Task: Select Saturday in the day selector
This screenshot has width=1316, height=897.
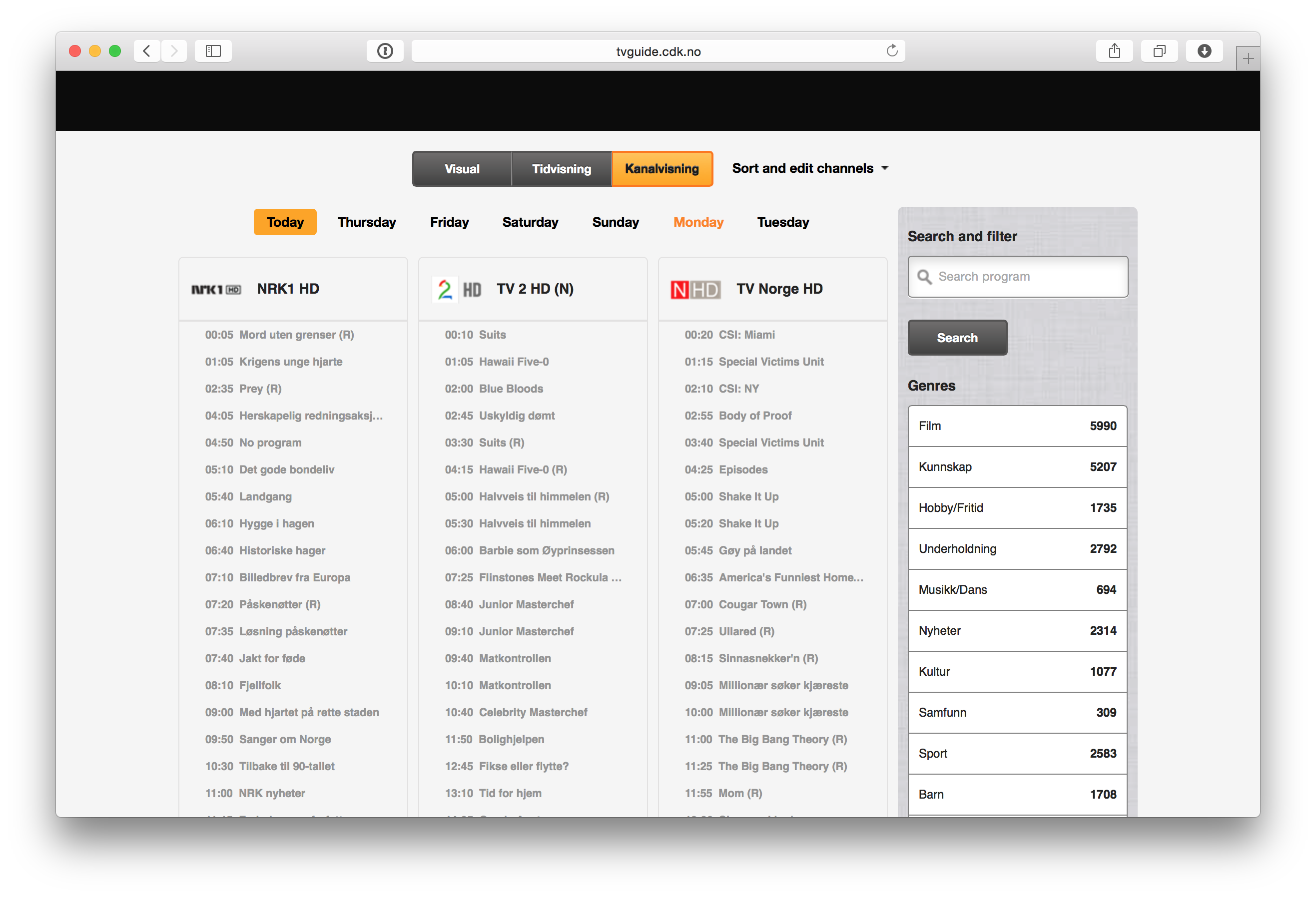Action: coord(530,222)
